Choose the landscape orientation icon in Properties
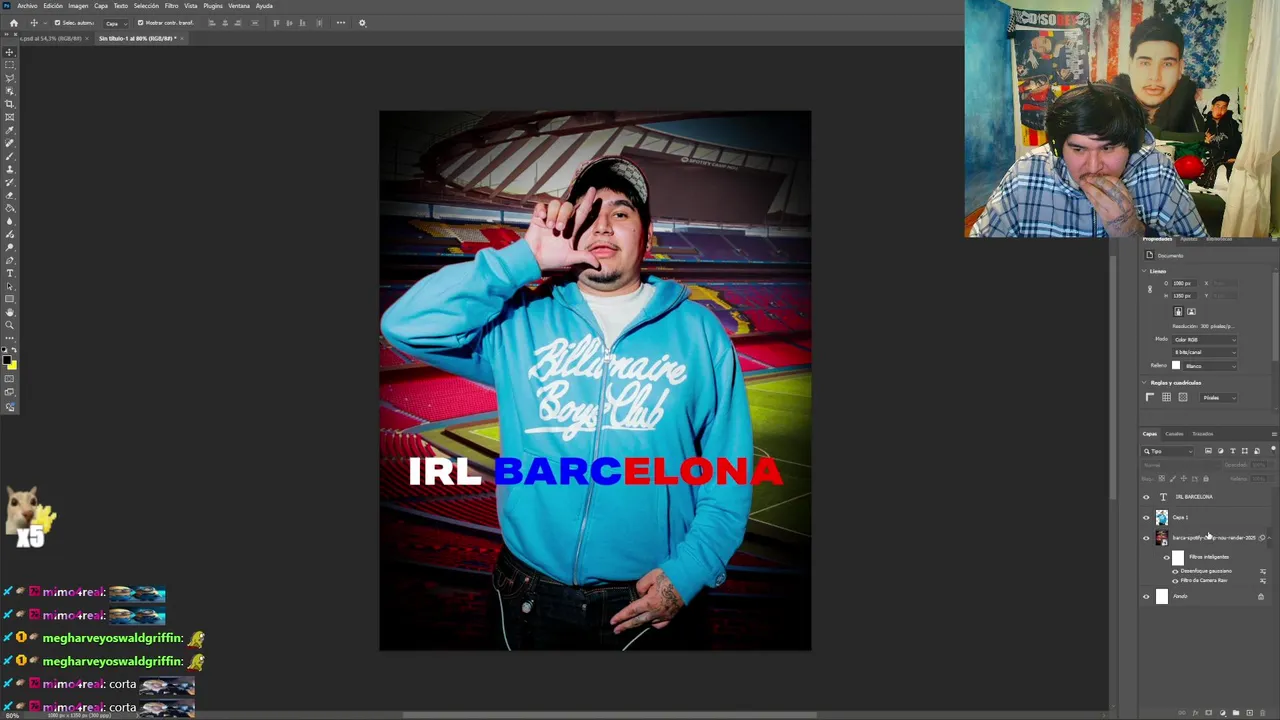The width and height of the screenshot is (1280, 720). click(x=1191, y=311)
